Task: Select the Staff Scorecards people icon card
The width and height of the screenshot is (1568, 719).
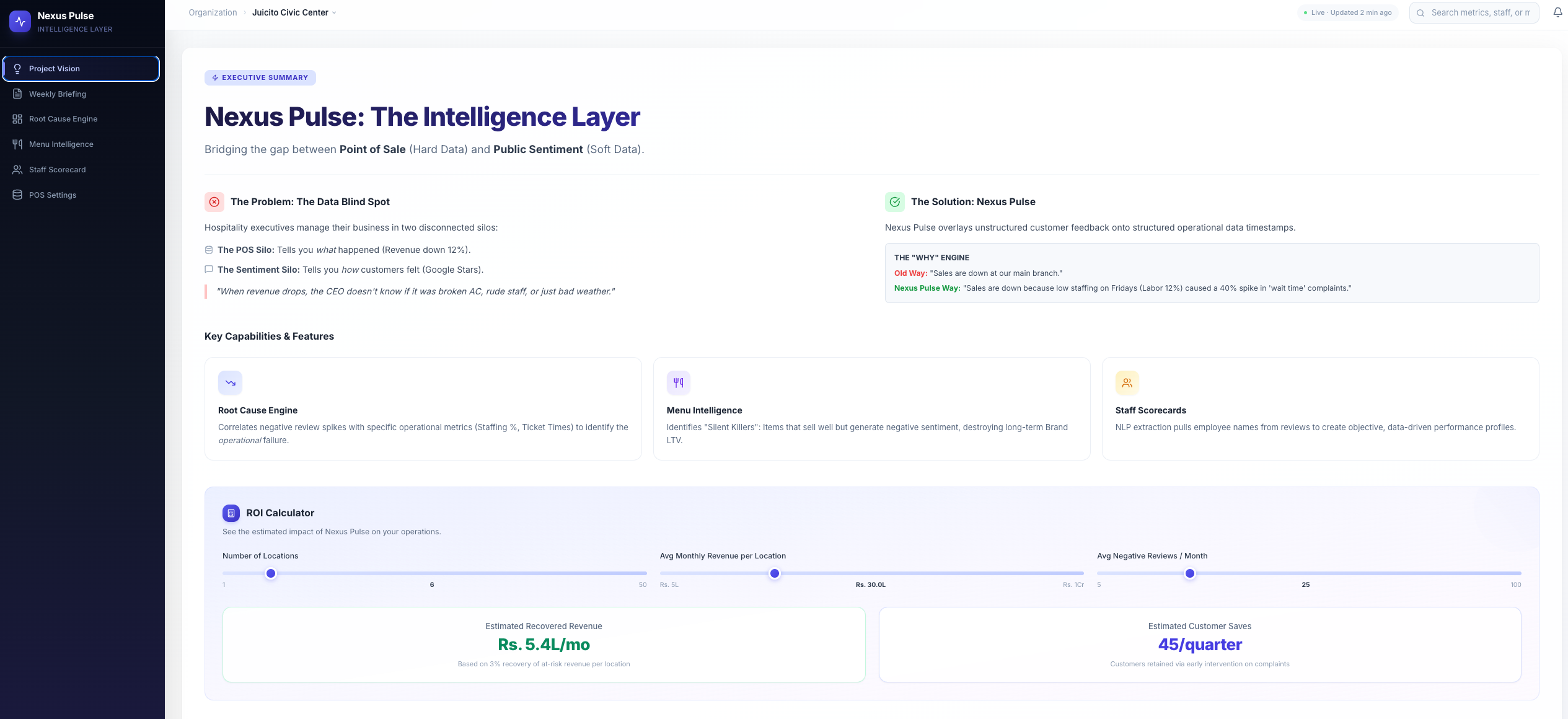Action: point(1127,382)
